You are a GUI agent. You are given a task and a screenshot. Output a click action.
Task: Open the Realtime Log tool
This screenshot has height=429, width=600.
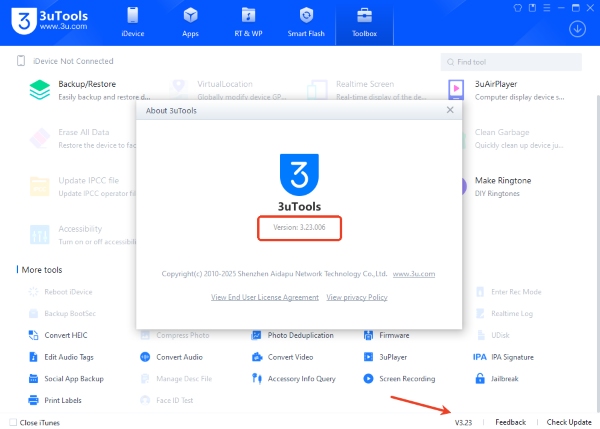click(x=504, y=313)
